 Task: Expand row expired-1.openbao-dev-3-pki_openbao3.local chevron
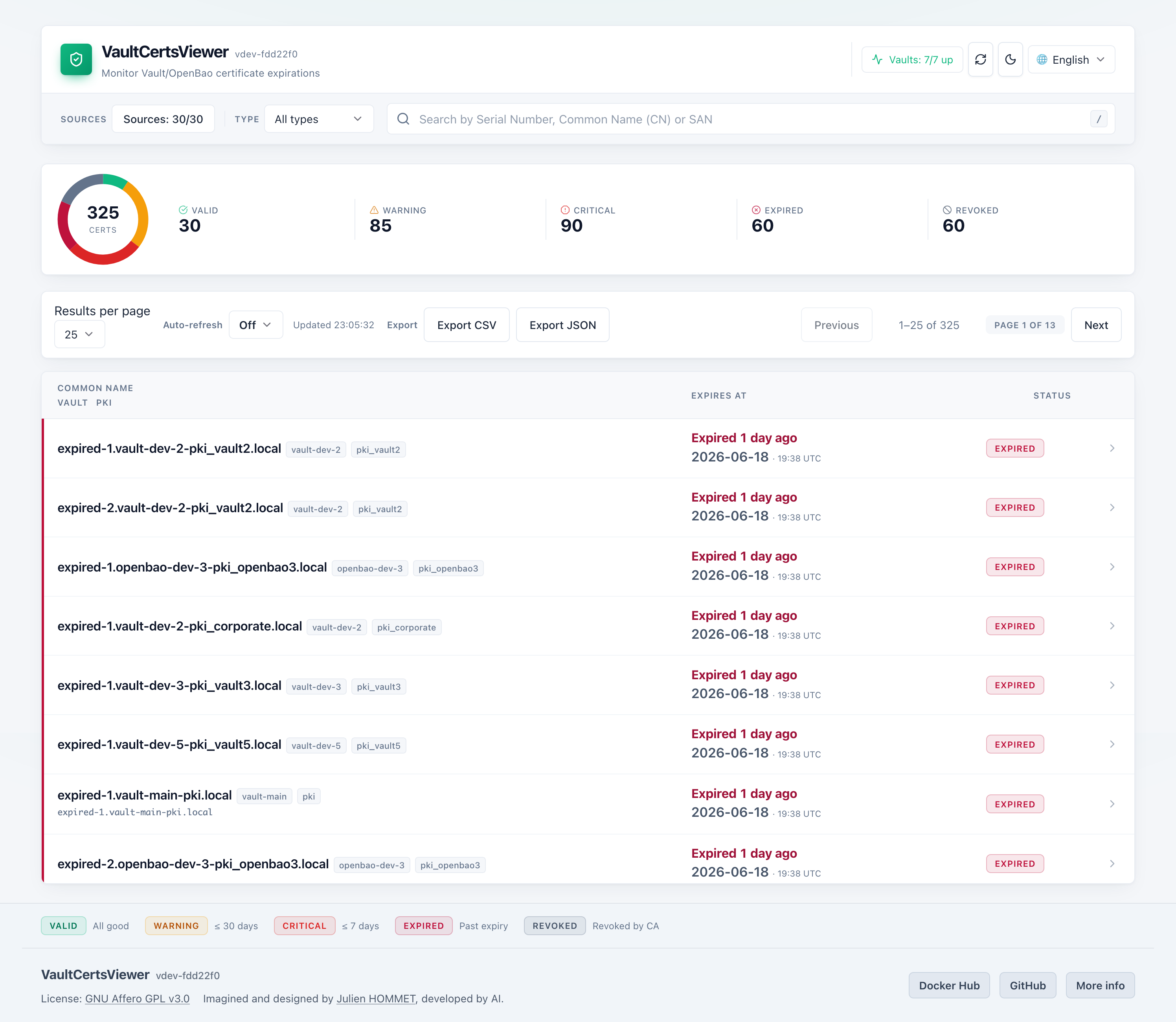(x=1112, y=567)
